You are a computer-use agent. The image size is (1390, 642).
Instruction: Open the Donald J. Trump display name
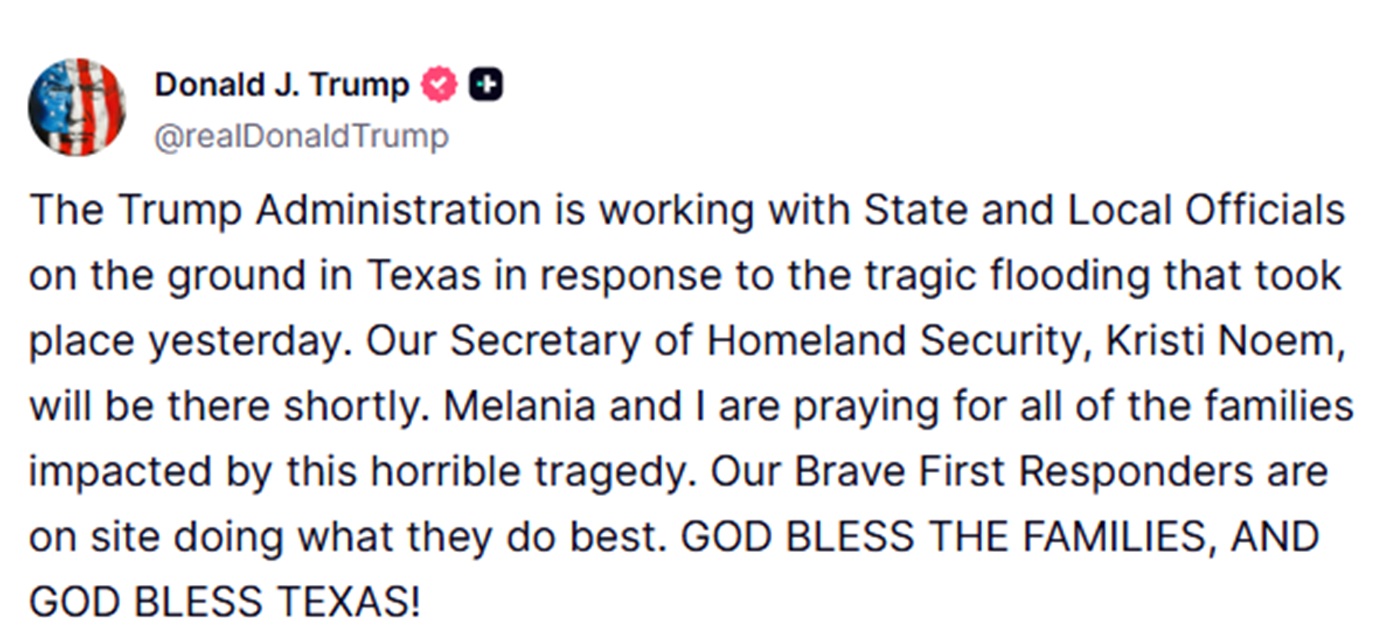(x=281, y=86)
